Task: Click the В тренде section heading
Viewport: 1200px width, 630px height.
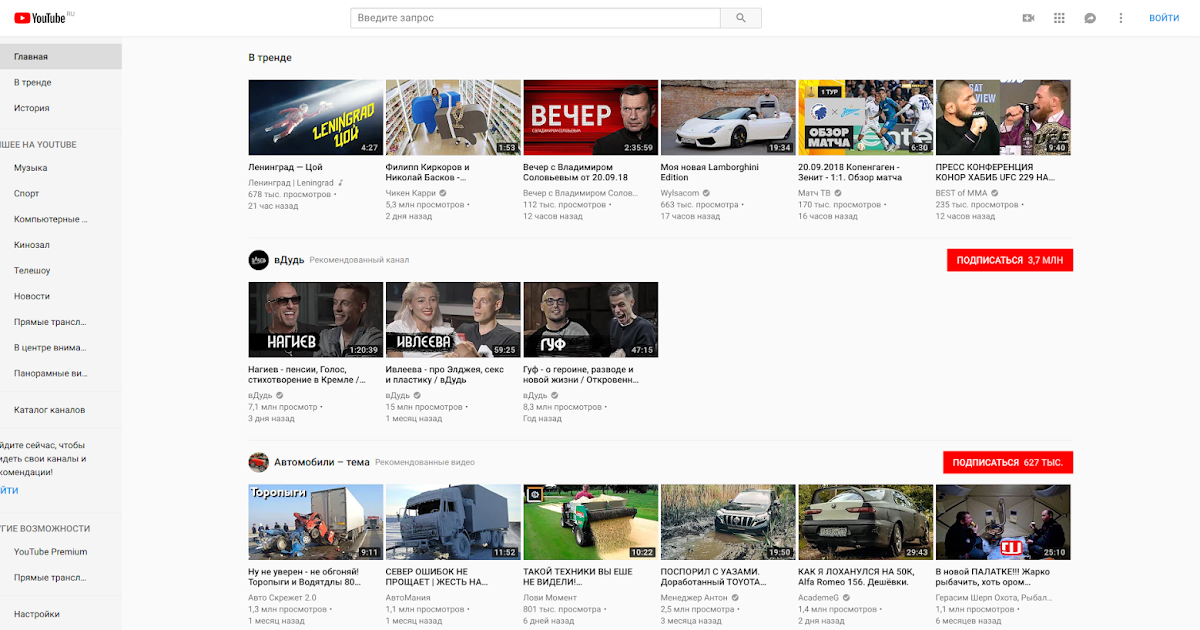Action: pyautogui.click(x=270, y=58)
